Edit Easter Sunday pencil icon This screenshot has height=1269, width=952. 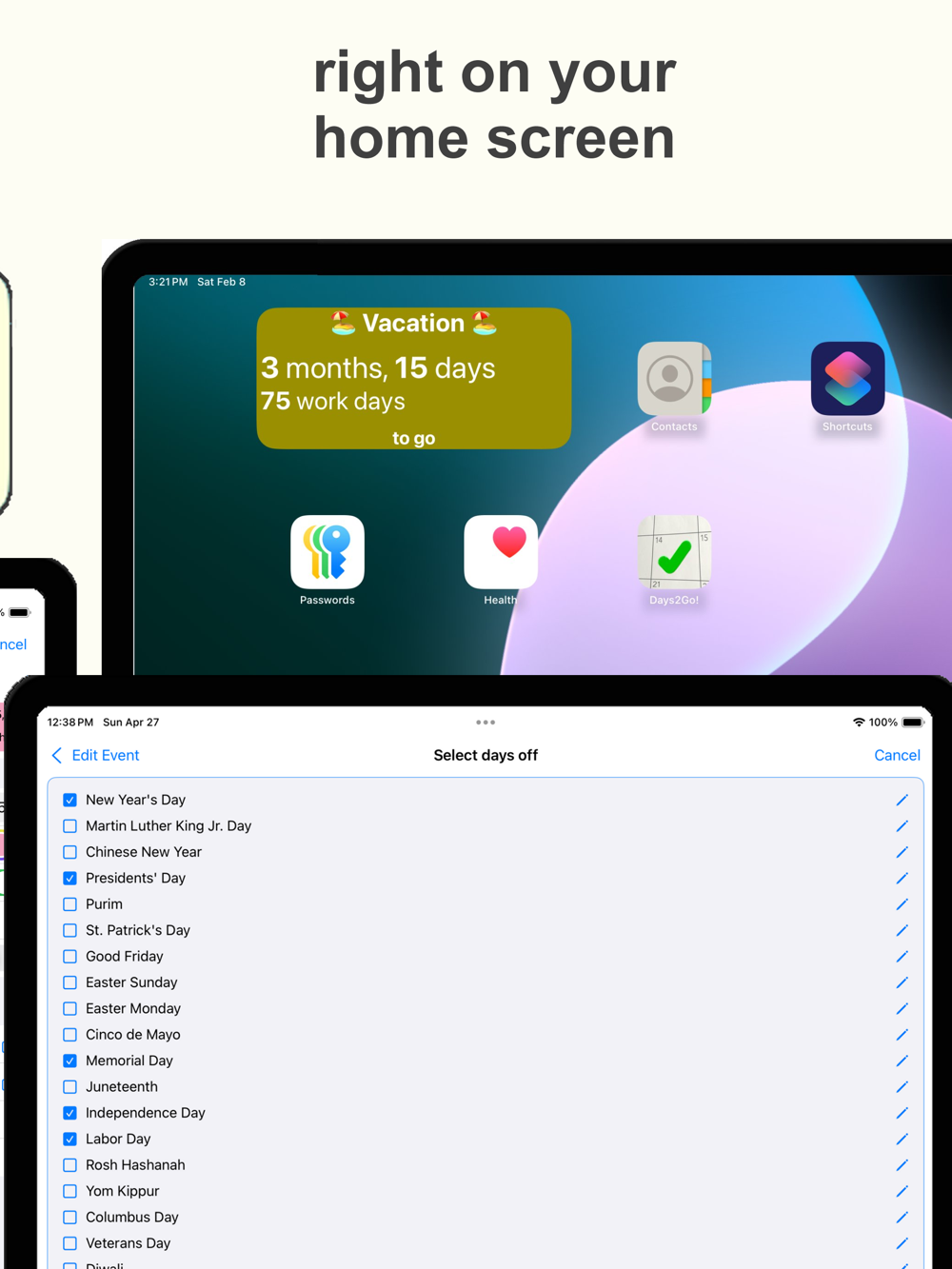click(x=902, y=982)
